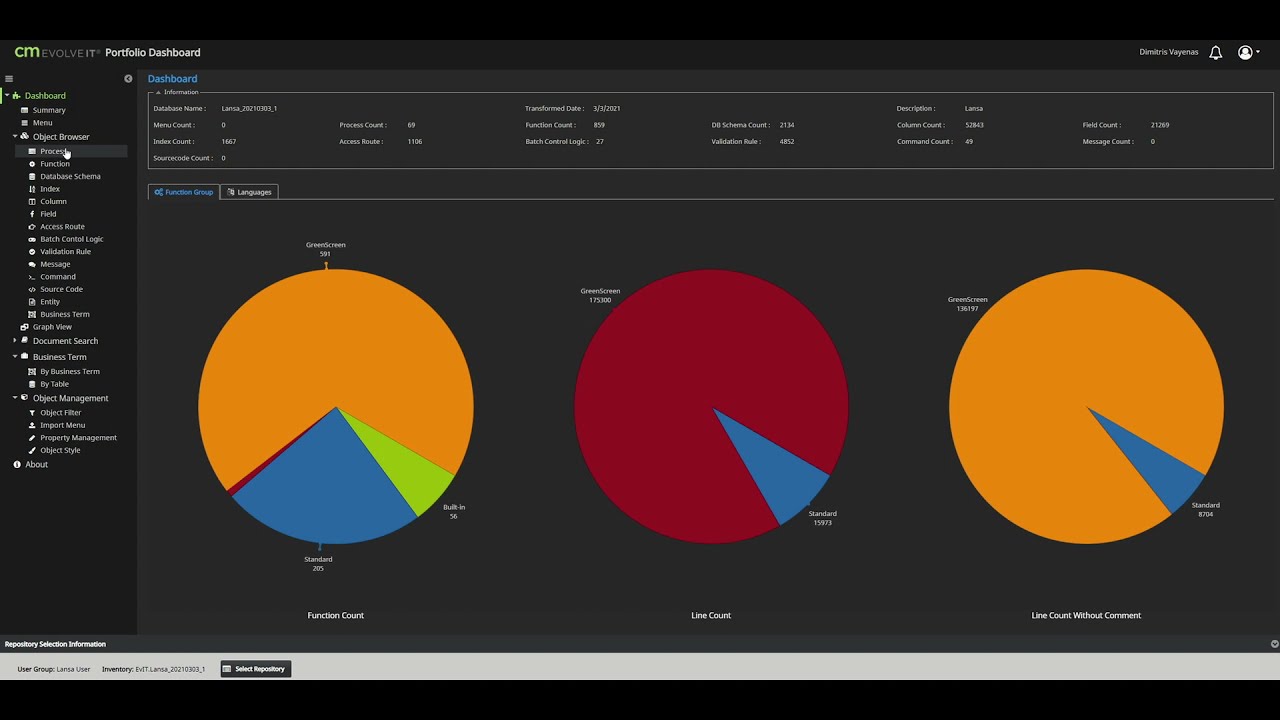Click the Import Menu upload icon
The height and width of the screenshot is (720, 1280).
pos(32,425)
